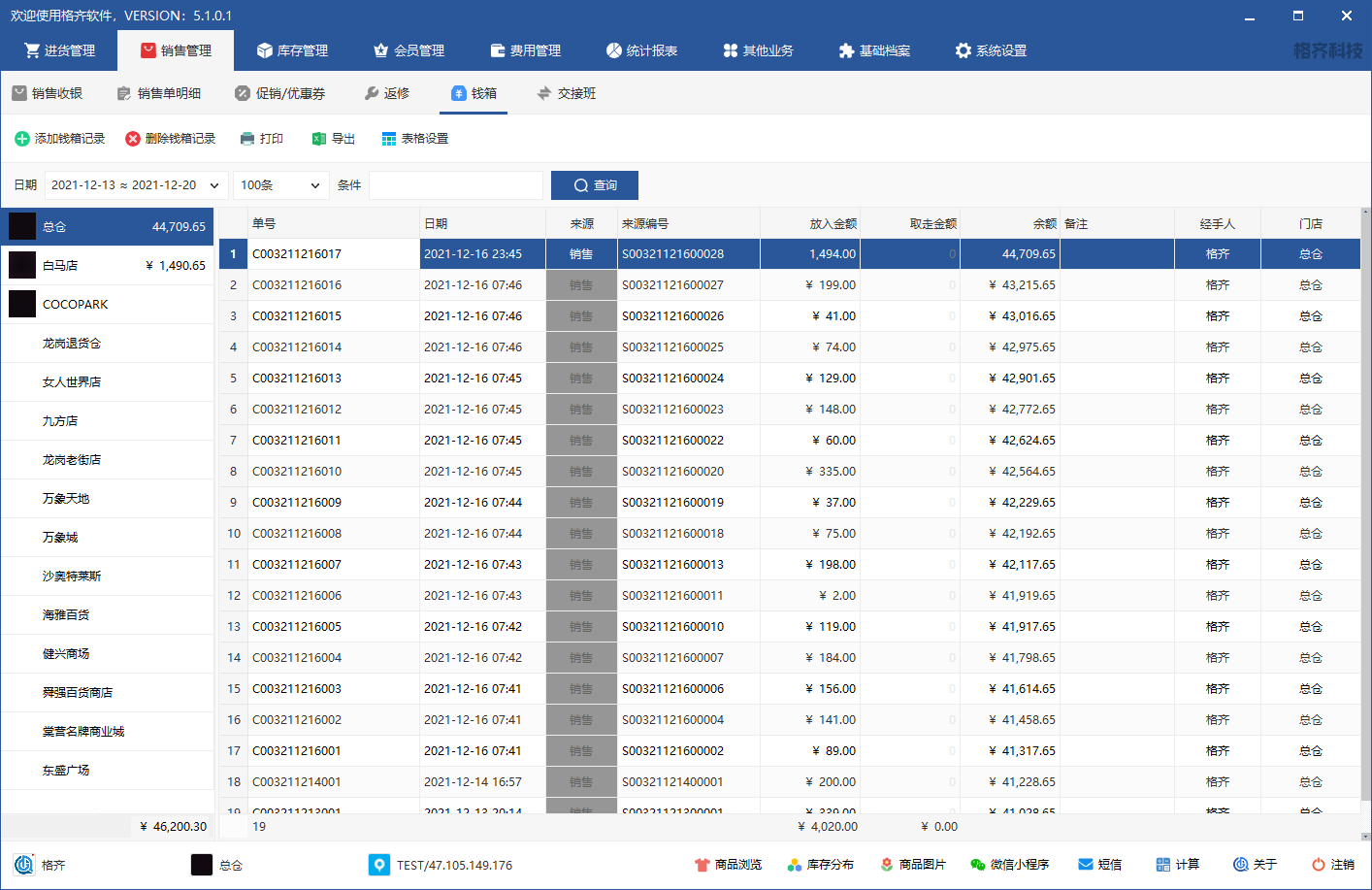Open 交接班 shift handover sub-tab
Viewport: 1372px width, 890px height.
pyautogui.click(x=566, y=93)
